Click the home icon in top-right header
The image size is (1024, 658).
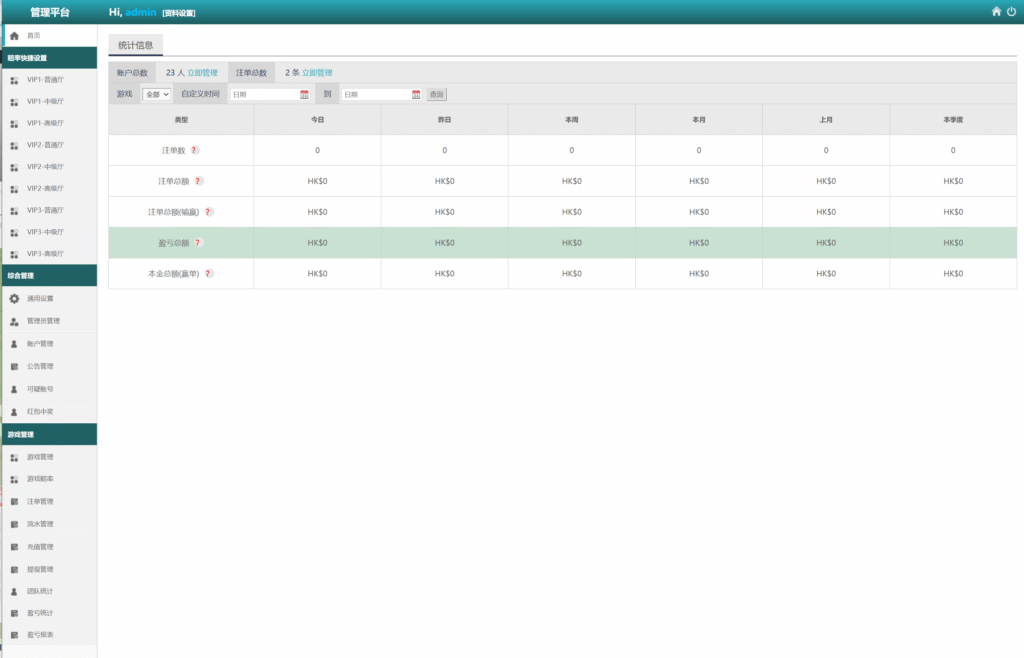point(996,12)
